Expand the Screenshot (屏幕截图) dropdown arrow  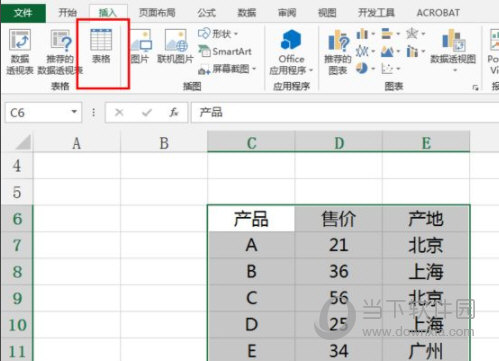pos(254,69)
